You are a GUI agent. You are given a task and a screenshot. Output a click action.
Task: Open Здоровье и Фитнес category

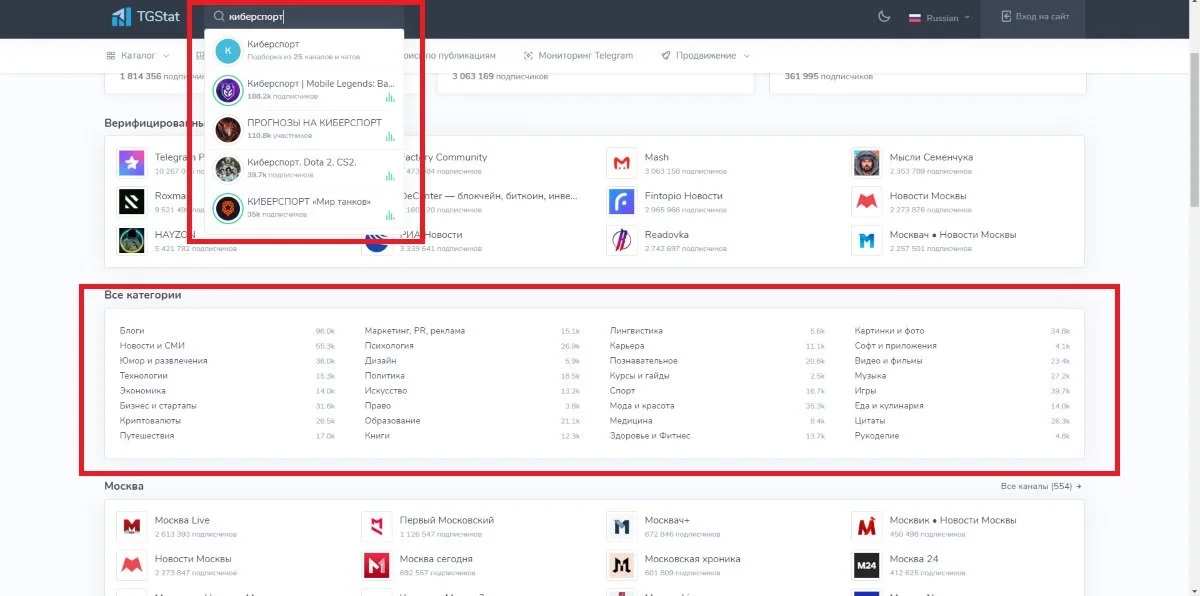(x=650, y=435)
